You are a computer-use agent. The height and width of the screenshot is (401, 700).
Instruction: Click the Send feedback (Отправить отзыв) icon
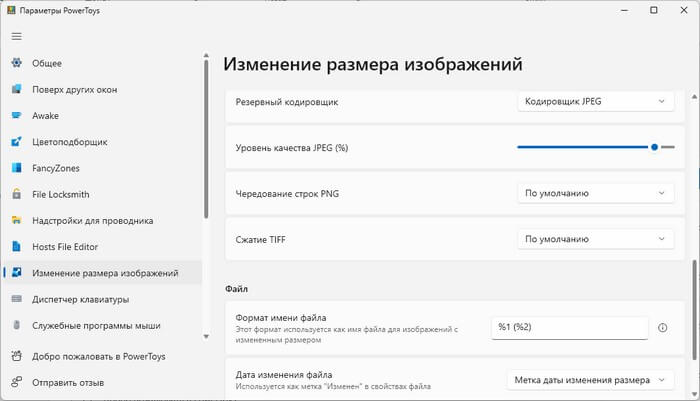[17, 382]
